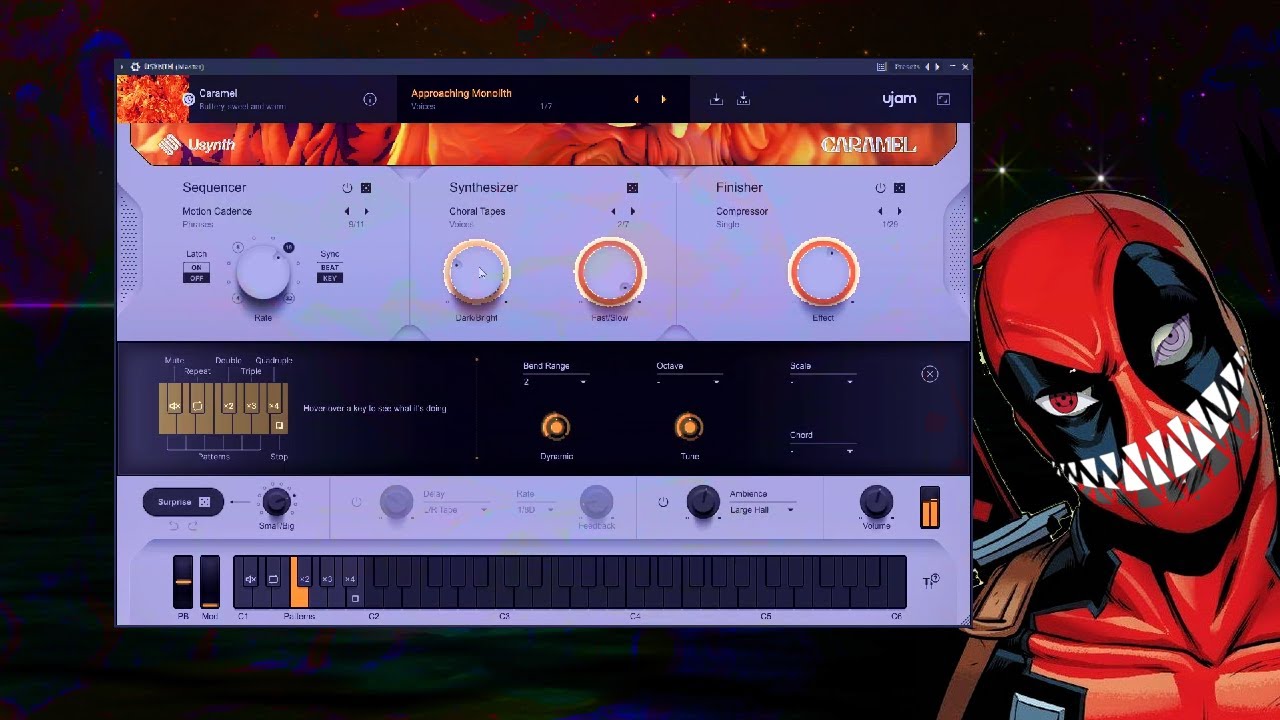Click the Dark/Bright knob
Image resolution: width=1280 pixels, height=720 pixels.
click(x=477, y=272)
